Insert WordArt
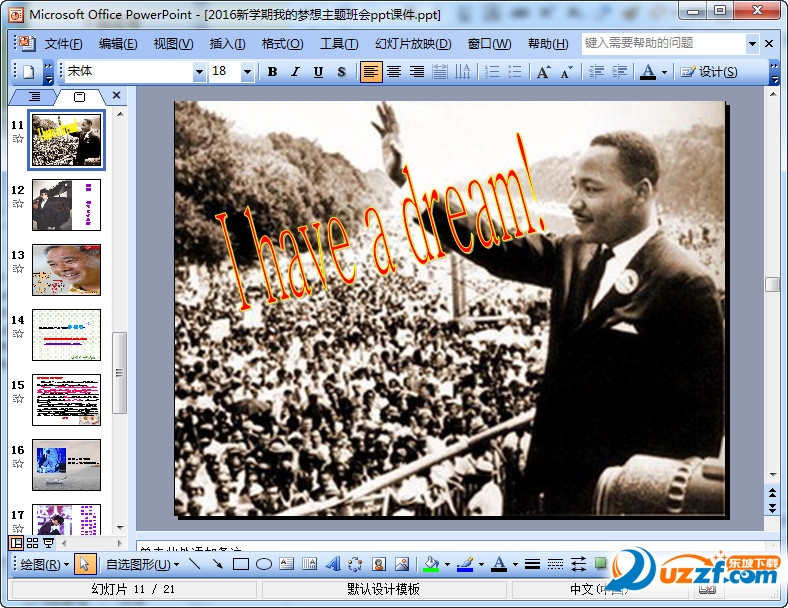Image resolution: width=788 pixels, height=608 pixels. 333,564
